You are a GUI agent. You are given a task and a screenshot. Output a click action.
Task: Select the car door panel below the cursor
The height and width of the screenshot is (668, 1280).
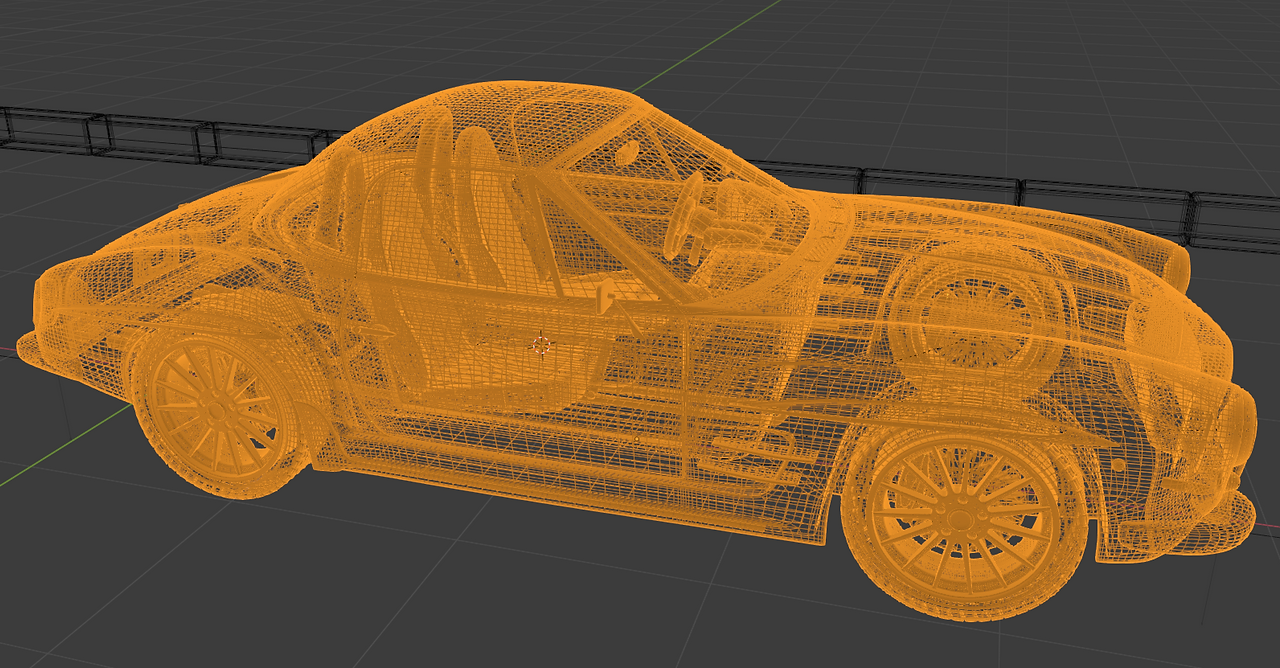pyautogui.click(x=560, y=400)
